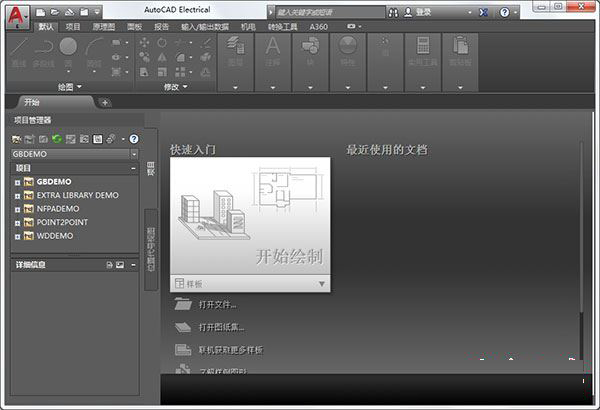Click the 打开文件... link
This screenshot has height=410, width=600.
217,304
